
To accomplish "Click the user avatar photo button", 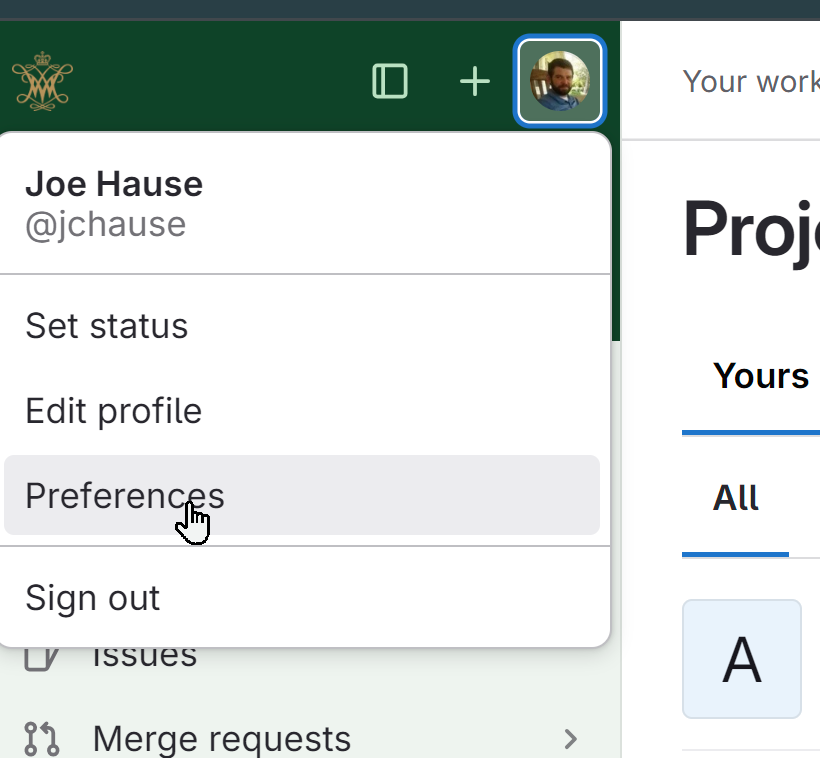I will pyautogui.click(x=560, y=81).
